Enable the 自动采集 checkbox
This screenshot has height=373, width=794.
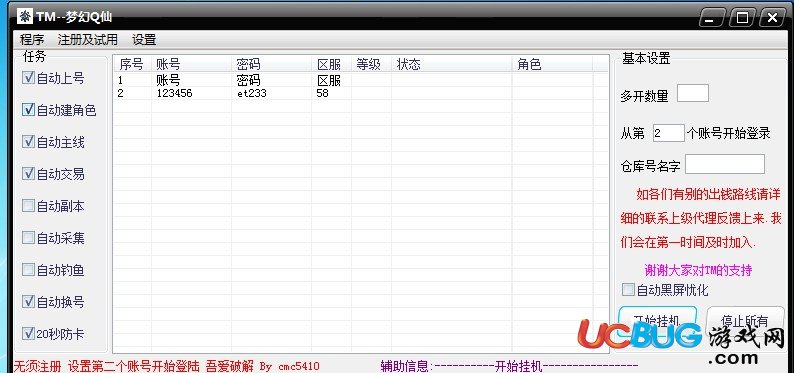click(28, 237)
